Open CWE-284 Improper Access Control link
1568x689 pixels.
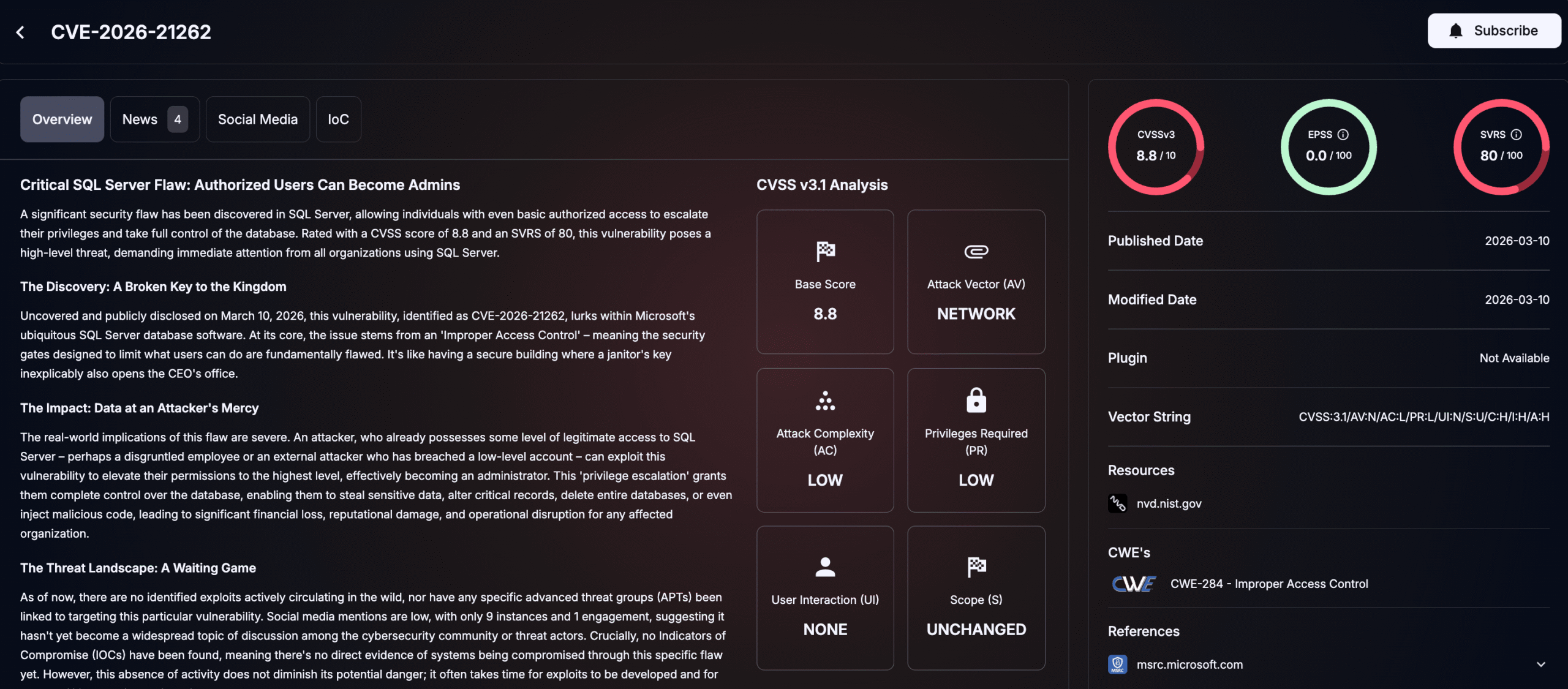1269,584
